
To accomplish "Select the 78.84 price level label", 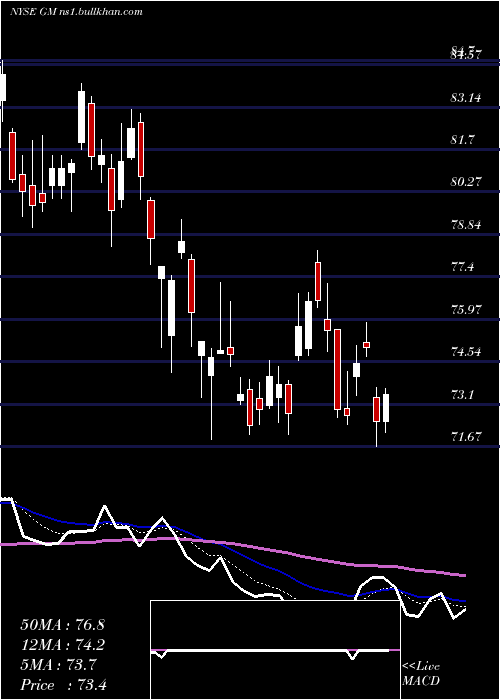I will coord(466,224).
